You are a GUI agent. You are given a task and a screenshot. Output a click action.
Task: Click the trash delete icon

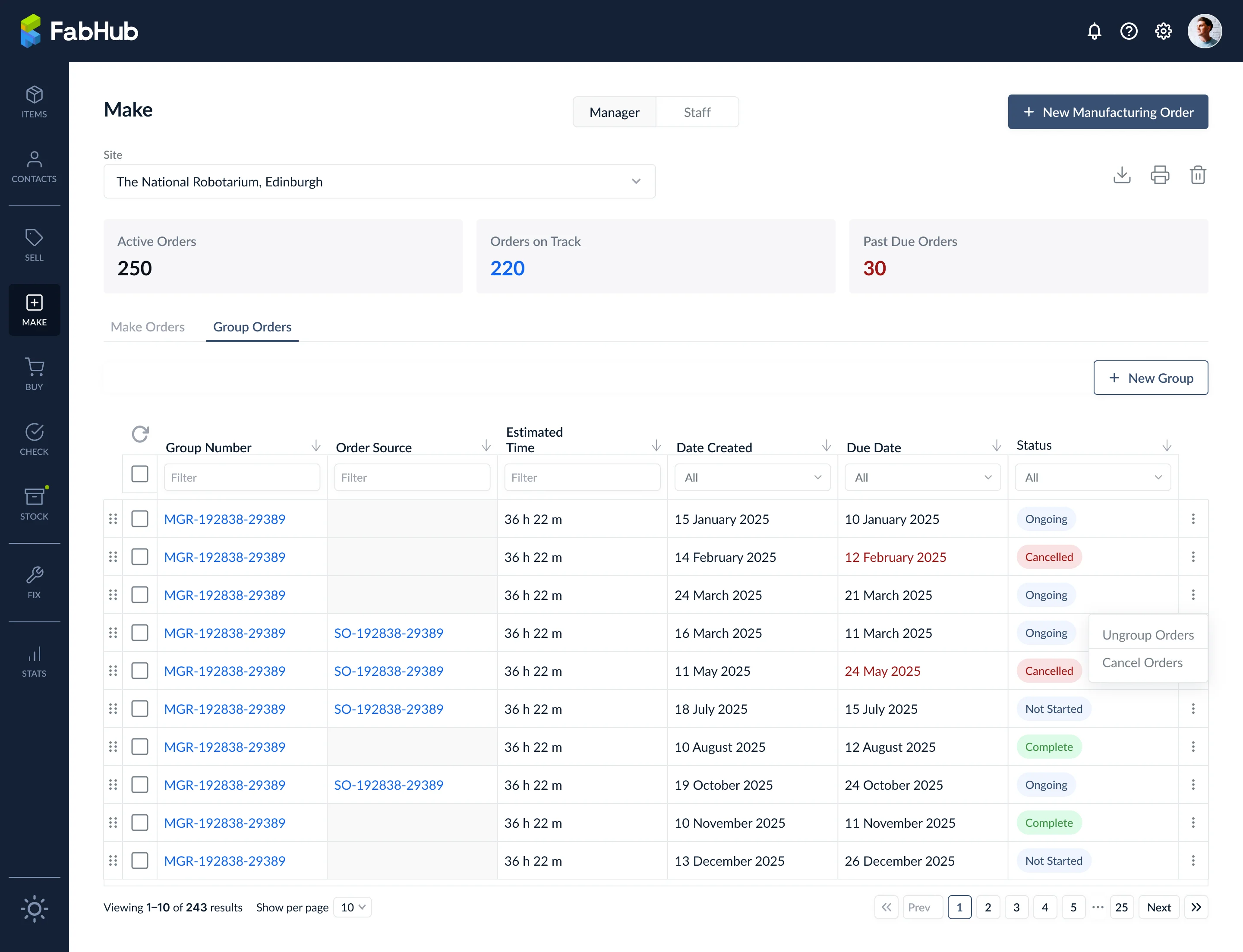(1198, 174)
